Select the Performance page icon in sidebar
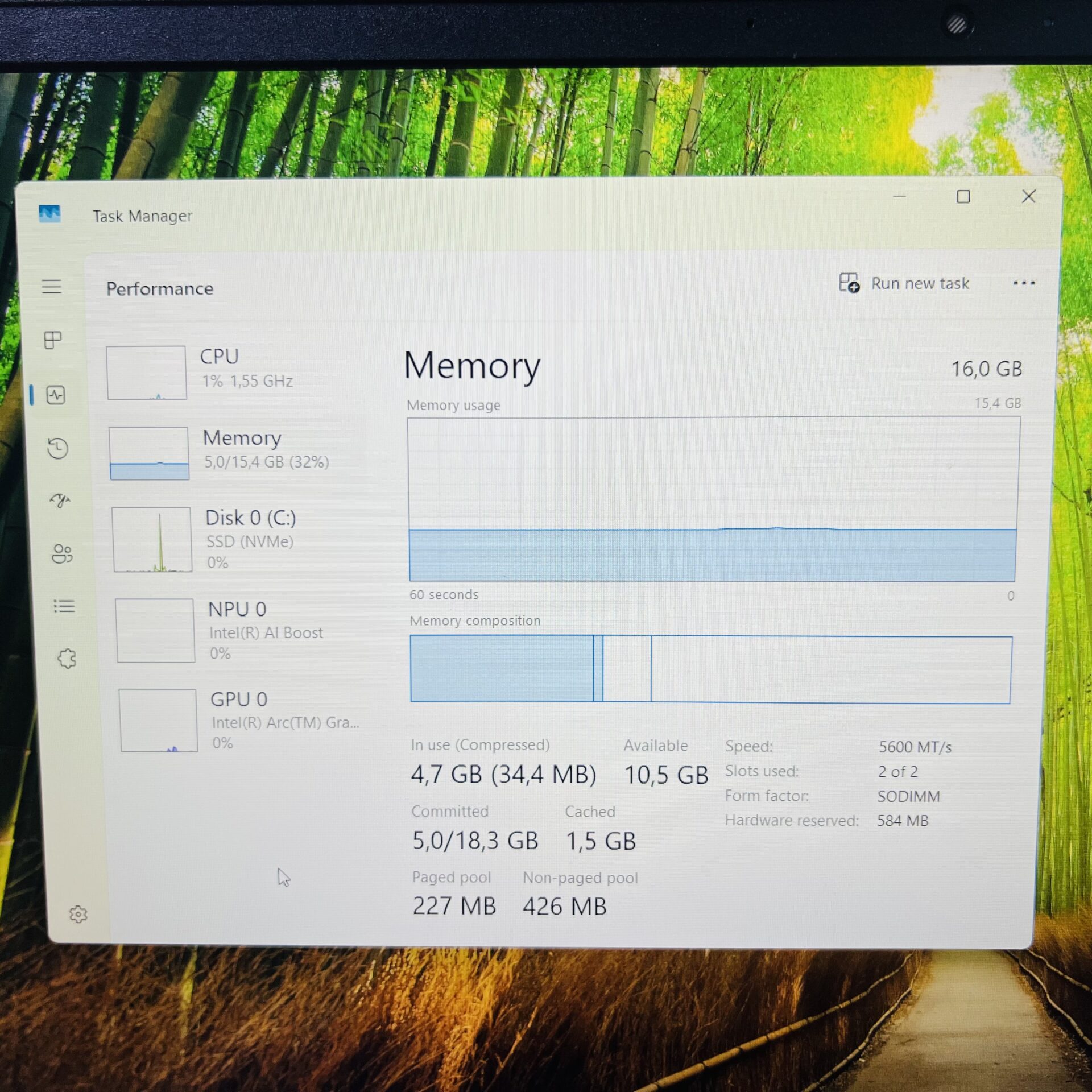Image resolution: width=1092 pixels, height=1092 pixels. point(56,395)
